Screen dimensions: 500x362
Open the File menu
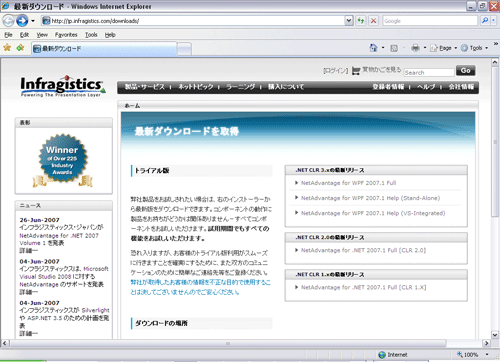[8, 35]
